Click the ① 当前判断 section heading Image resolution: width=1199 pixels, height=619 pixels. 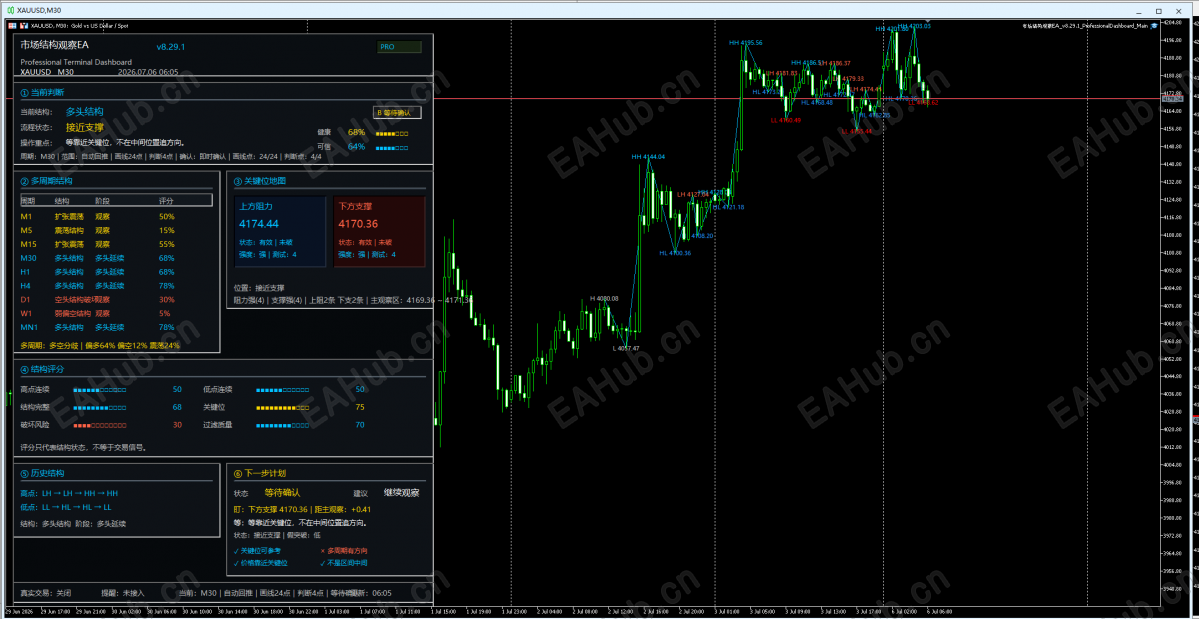coord(42,92)
